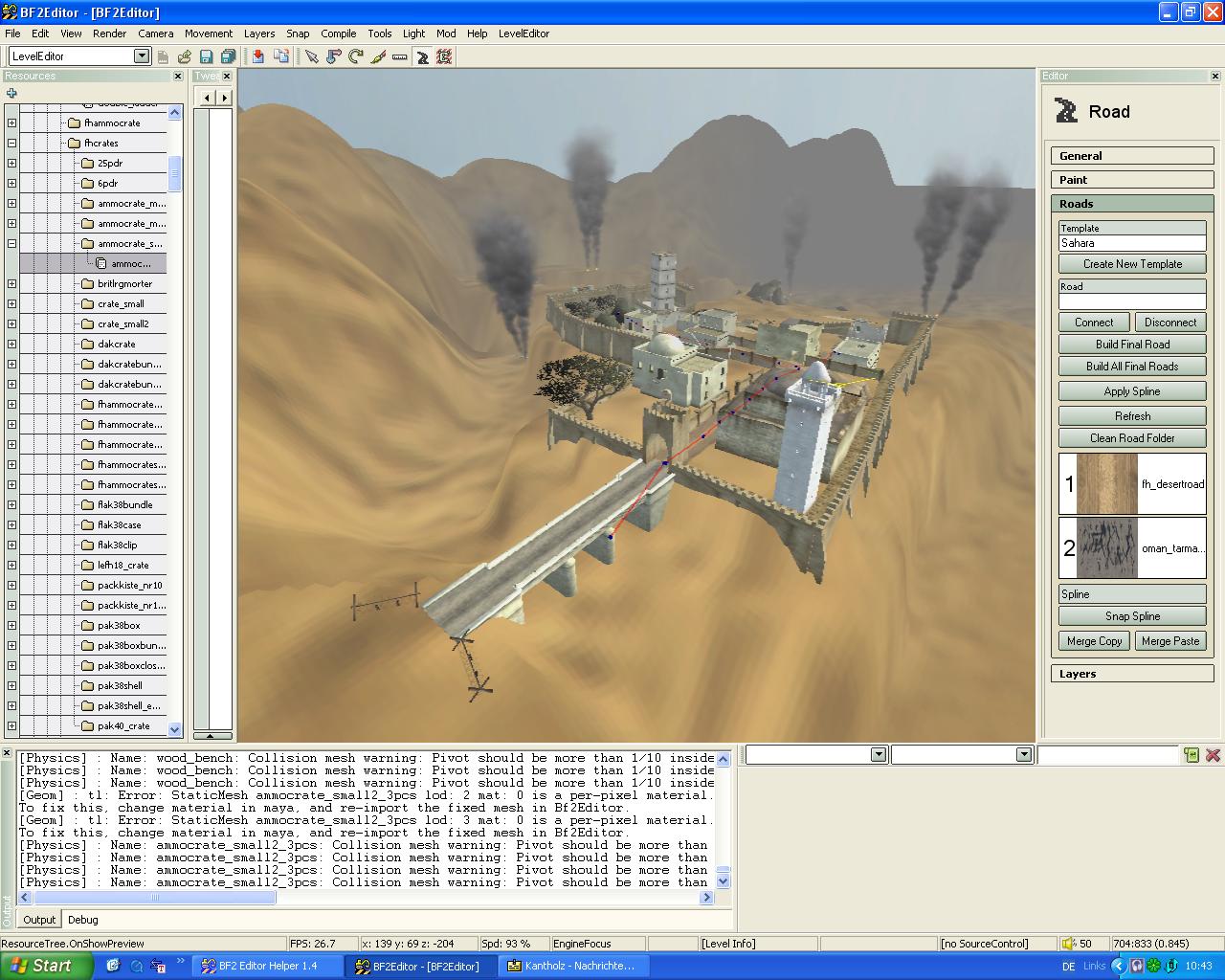Screen dimensions: 1225x980
Task: Click the green scroll icon in console bar
Action: click(1192, 755)
